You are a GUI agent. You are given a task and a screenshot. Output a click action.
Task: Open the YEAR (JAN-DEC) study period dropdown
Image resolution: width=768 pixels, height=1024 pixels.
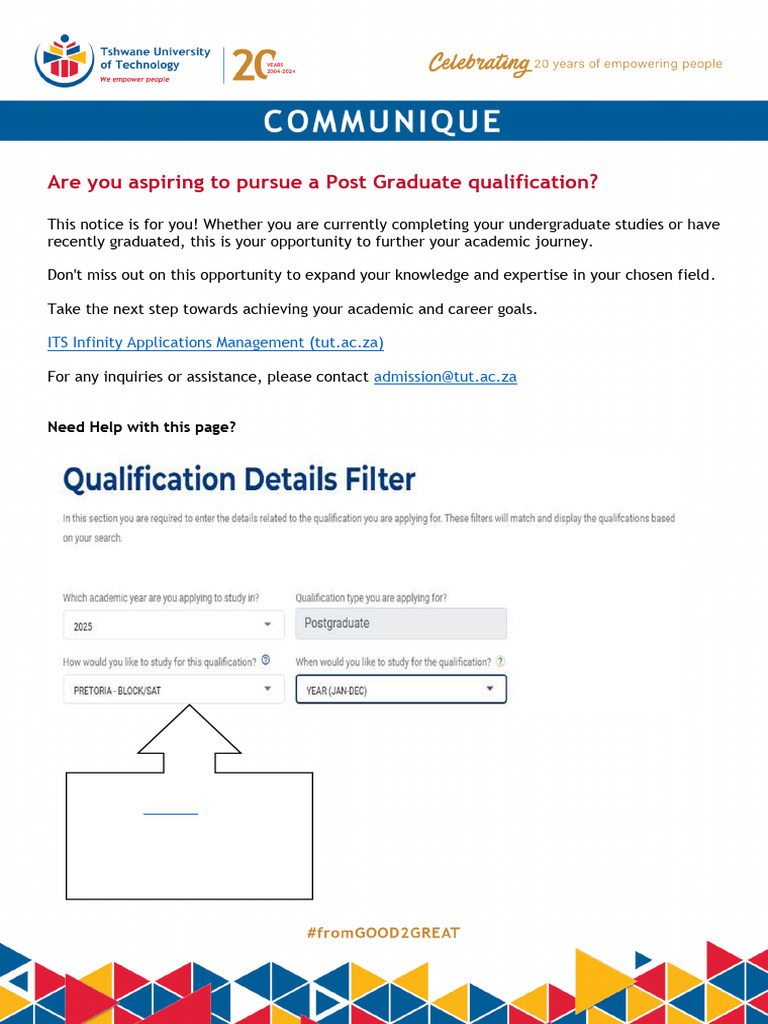(401, 689)
